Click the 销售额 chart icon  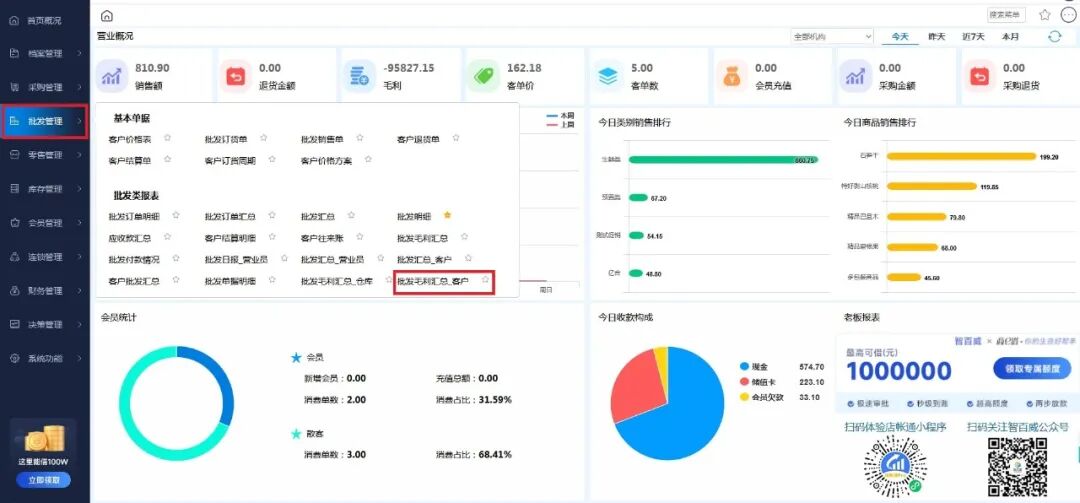112,76
